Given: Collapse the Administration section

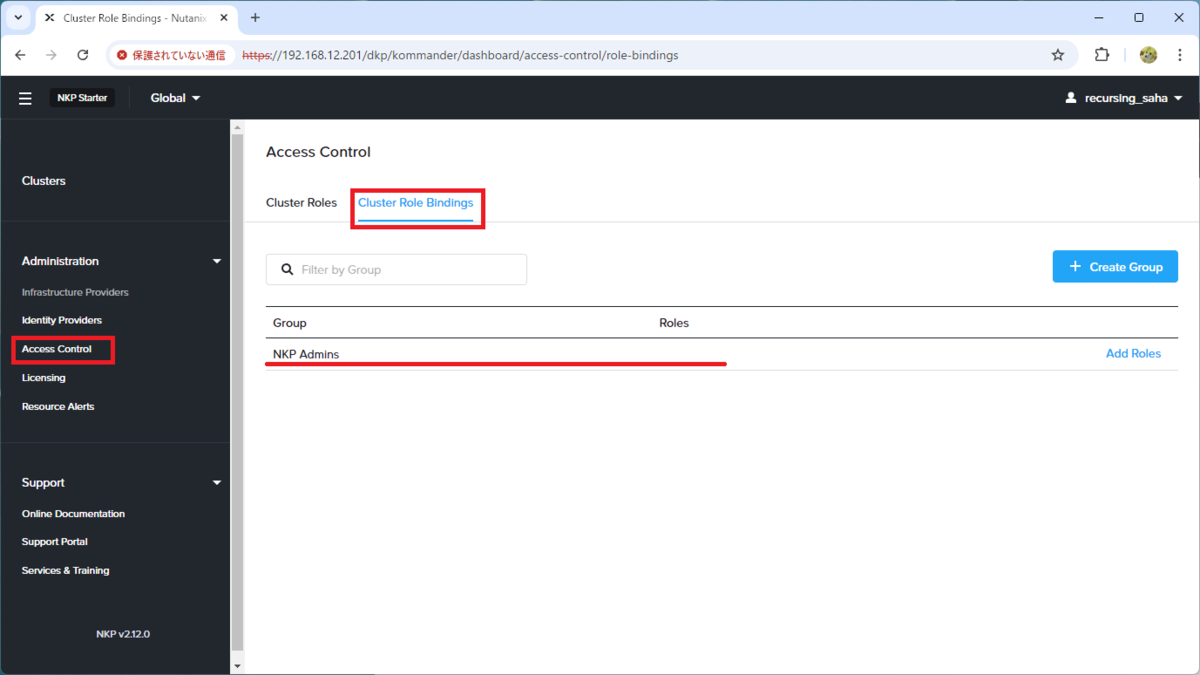Looking at the screenshot, I should (217, 261).
